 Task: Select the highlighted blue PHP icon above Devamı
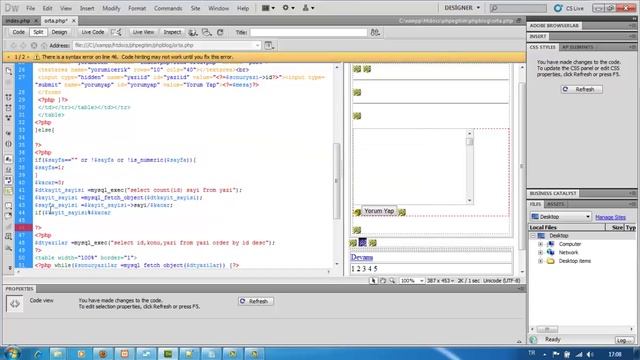[362, 242]
